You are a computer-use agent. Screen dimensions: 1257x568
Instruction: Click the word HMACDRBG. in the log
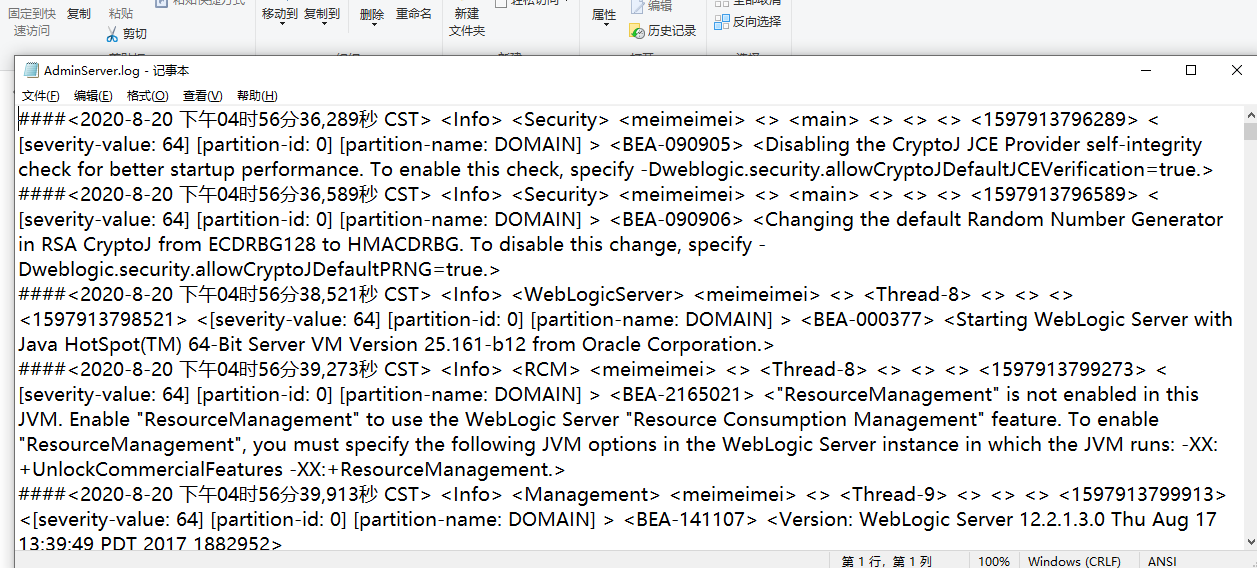tap(400, 244)
